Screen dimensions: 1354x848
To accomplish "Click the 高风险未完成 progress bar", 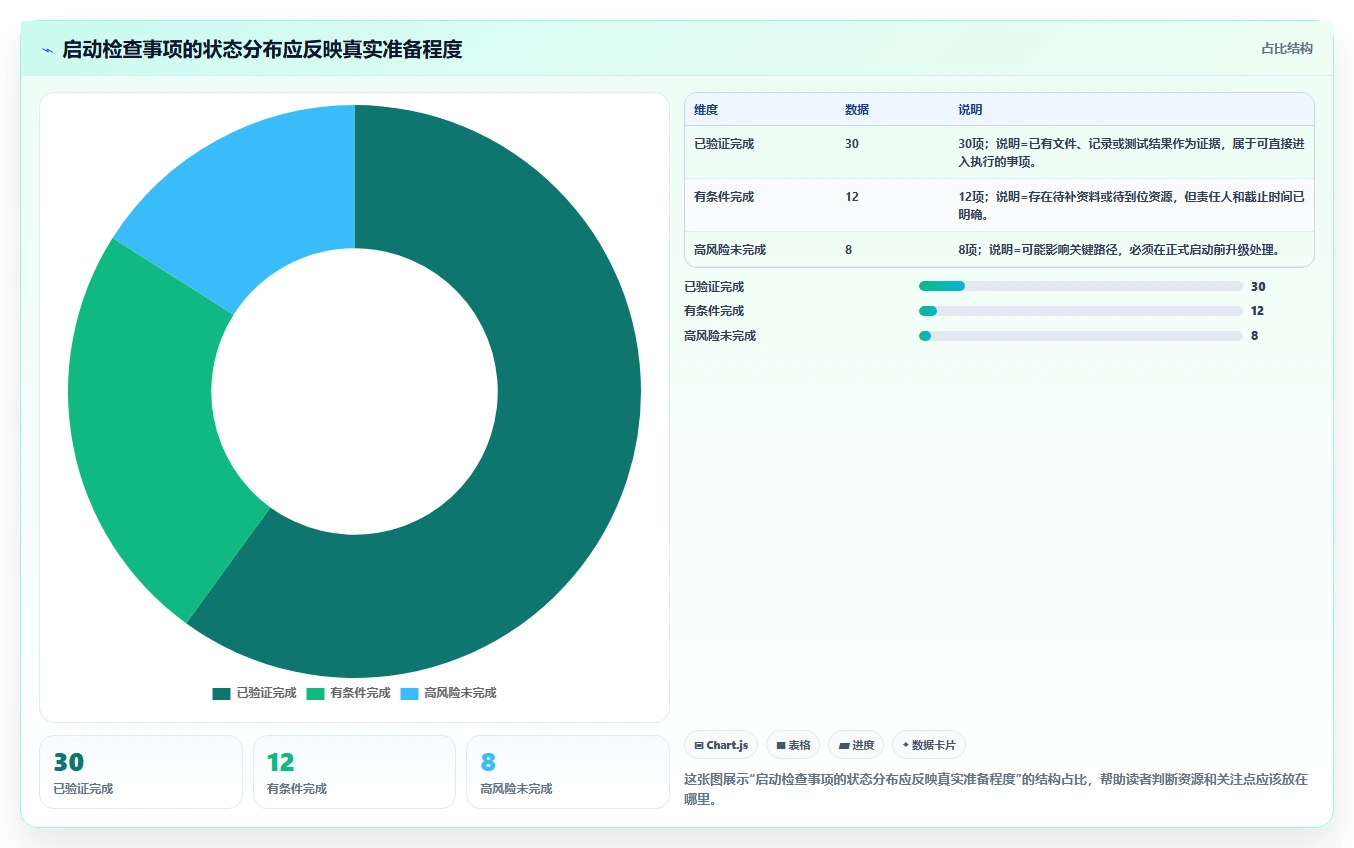I will click(1081, 336).
